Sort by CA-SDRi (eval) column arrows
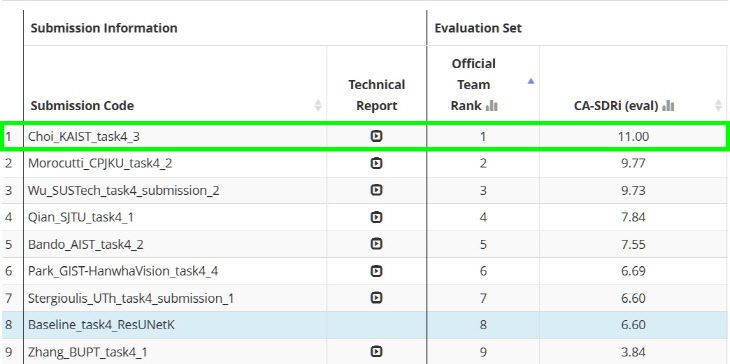The width and height of the screenshot is (730, 364). [x=718, y=105]
